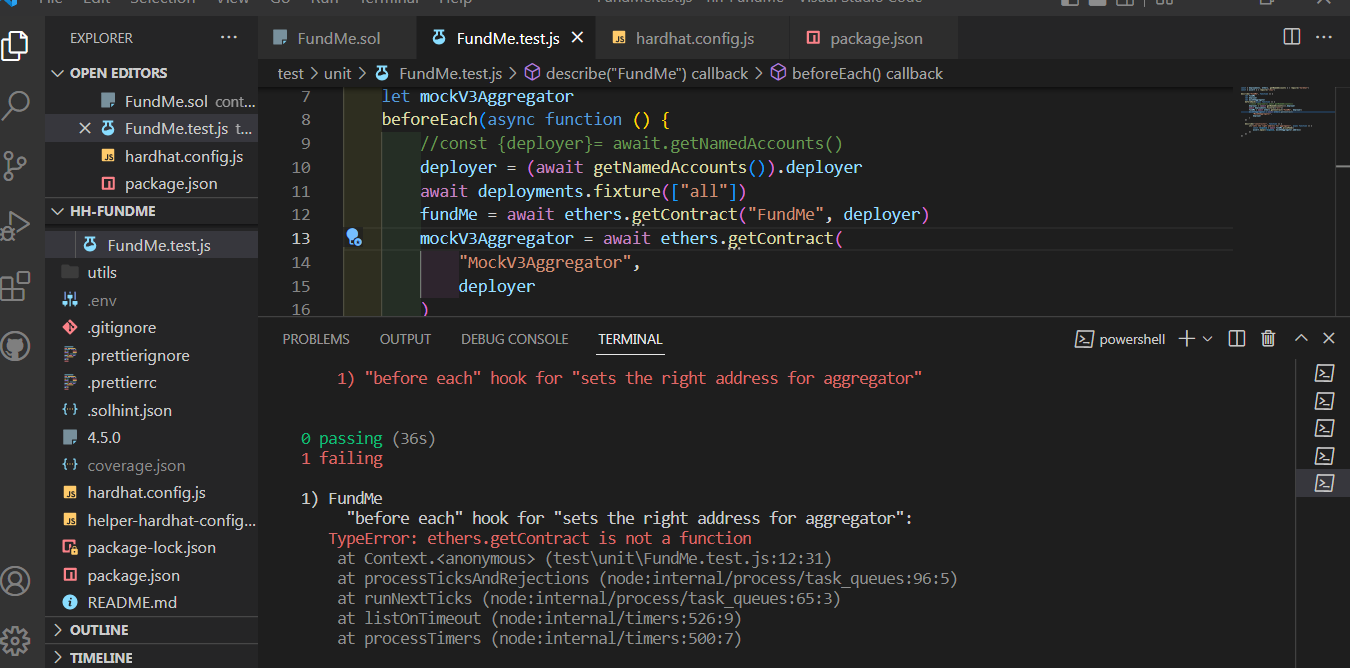Viewport: 1350px width, 668px height.
Task: Click the 'unit' breadcrumb segment
Action: click(x=338, y=73)
